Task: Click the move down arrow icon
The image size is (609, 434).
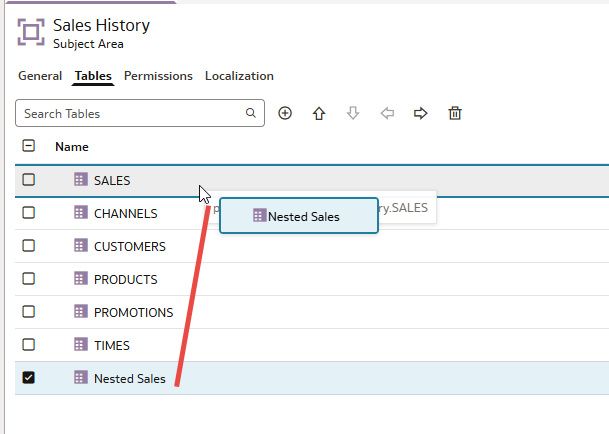Action: (x=353, y=114)
